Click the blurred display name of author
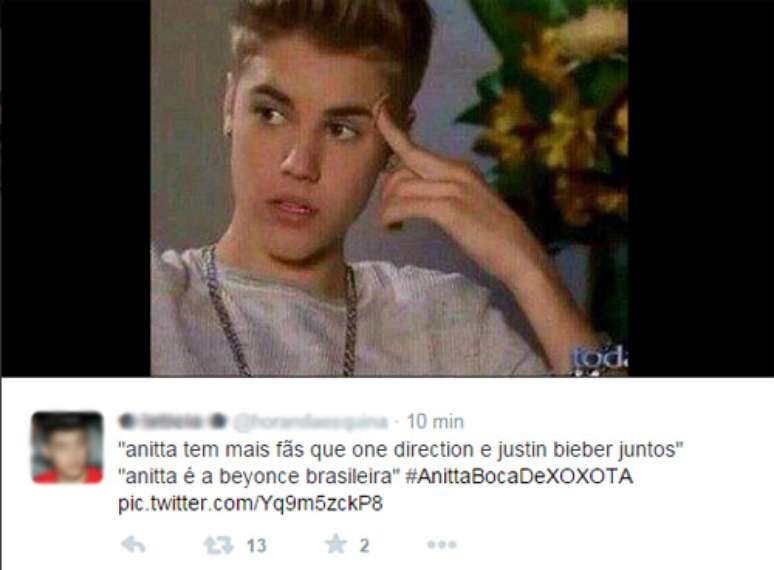 tap(173, 421)
